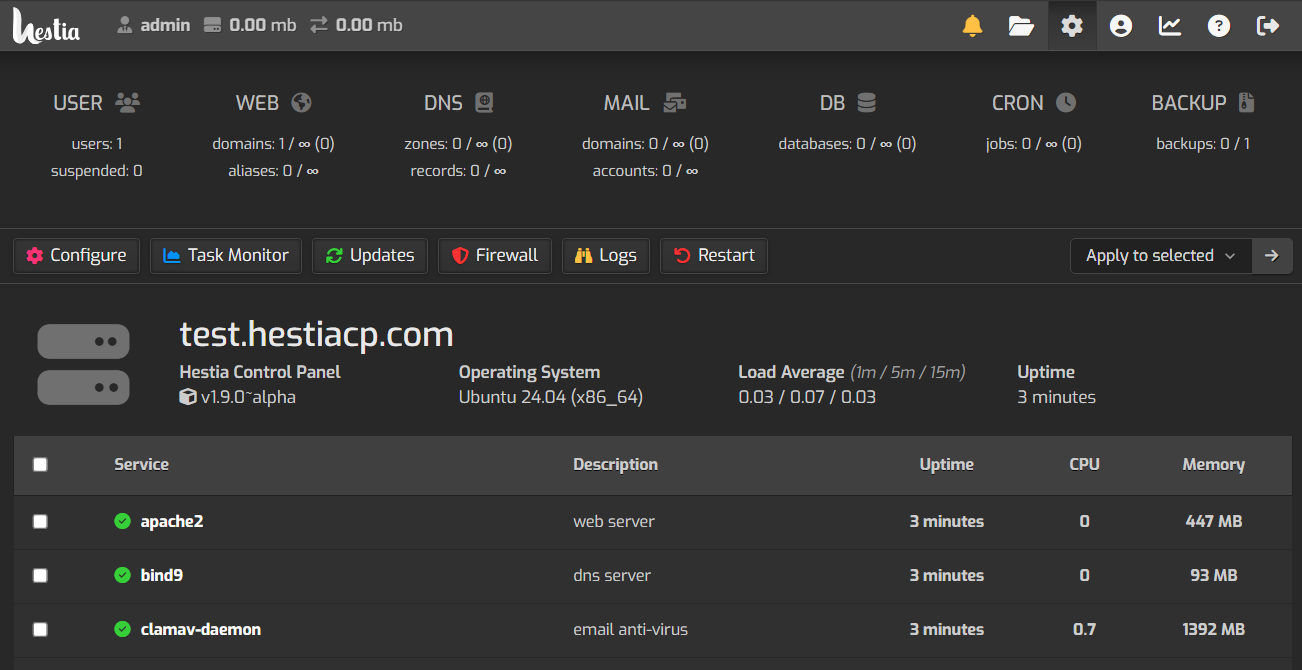Click the Service column header
1302x670 pixels.
coord(141,464)
